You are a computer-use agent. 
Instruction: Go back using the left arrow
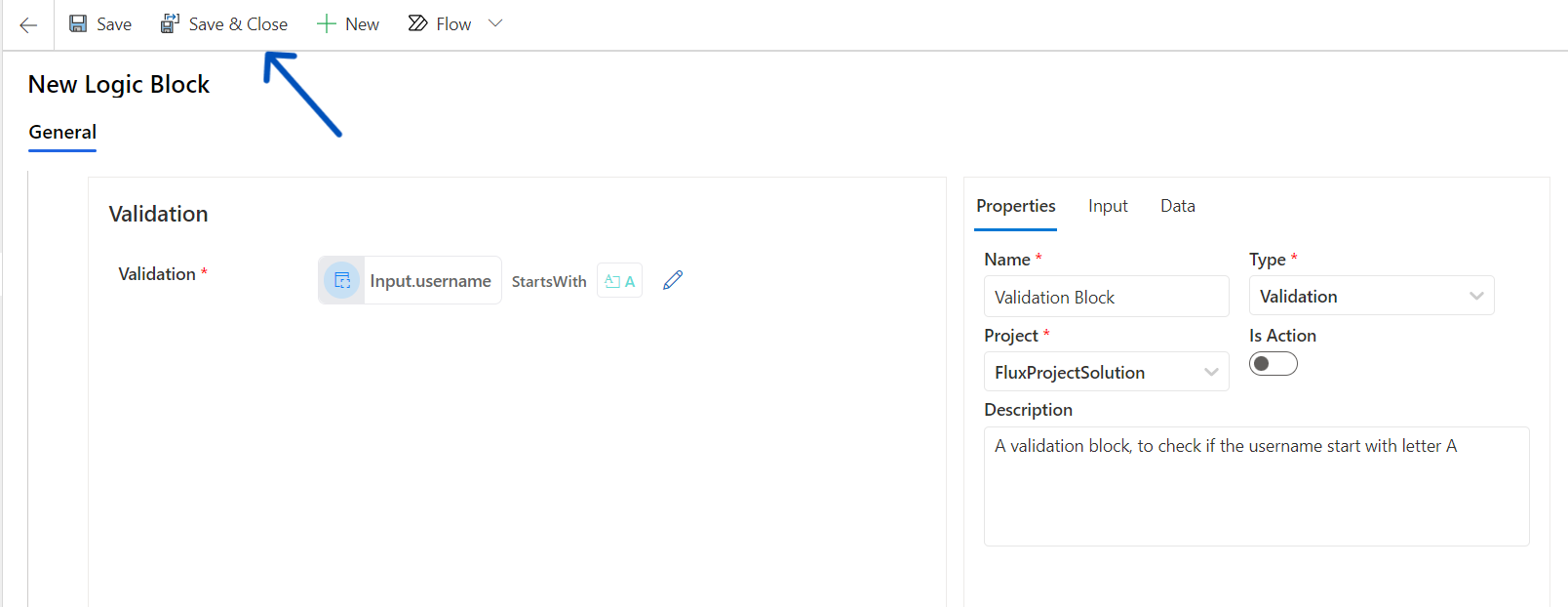tap(28, 25)
